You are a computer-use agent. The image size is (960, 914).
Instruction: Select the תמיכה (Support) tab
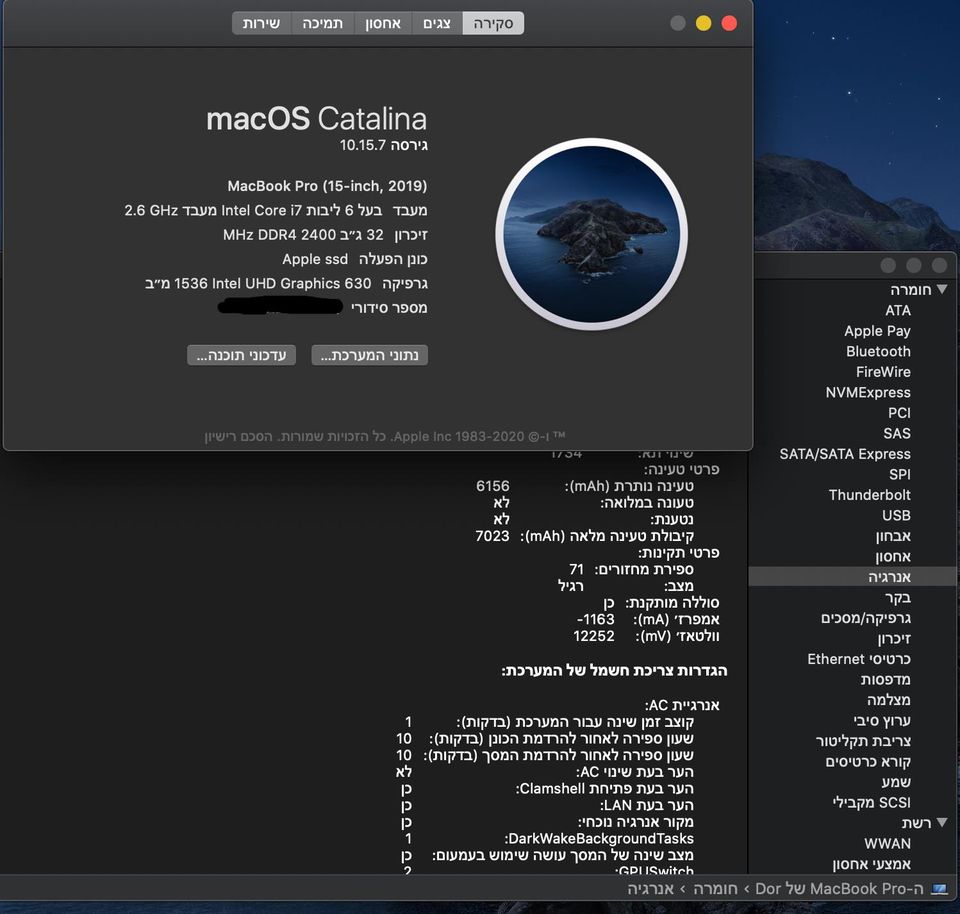click(322, 23)
